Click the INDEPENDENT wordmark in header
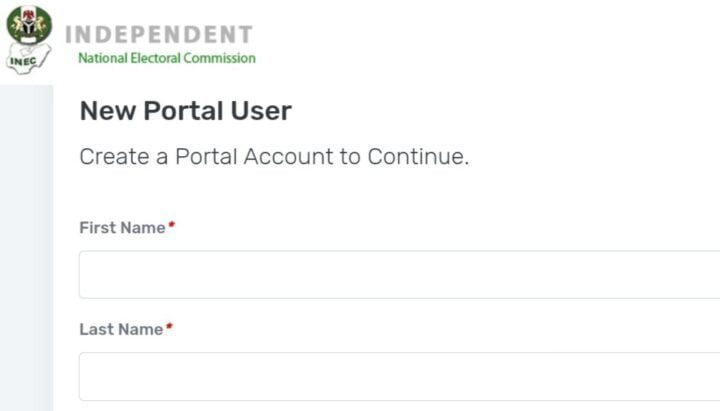 (x=159, y=34)
